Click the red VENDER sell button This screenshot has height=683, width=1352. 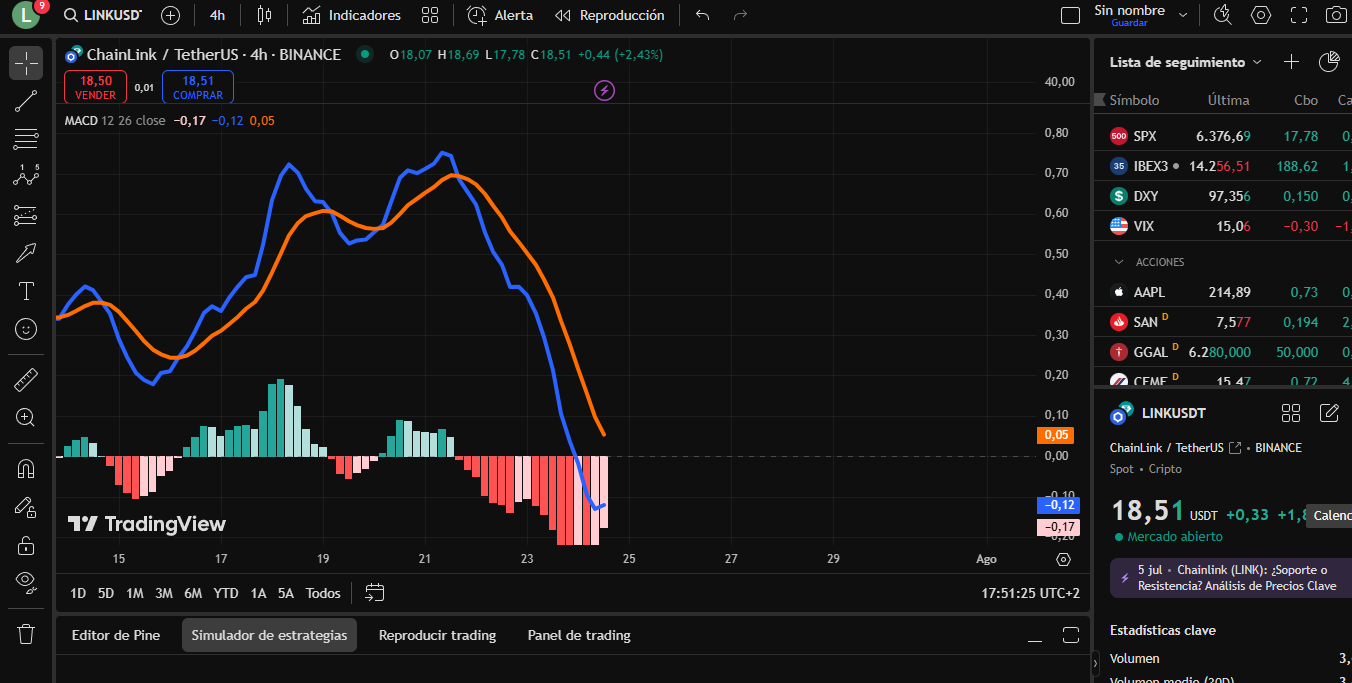pos(96,87)
